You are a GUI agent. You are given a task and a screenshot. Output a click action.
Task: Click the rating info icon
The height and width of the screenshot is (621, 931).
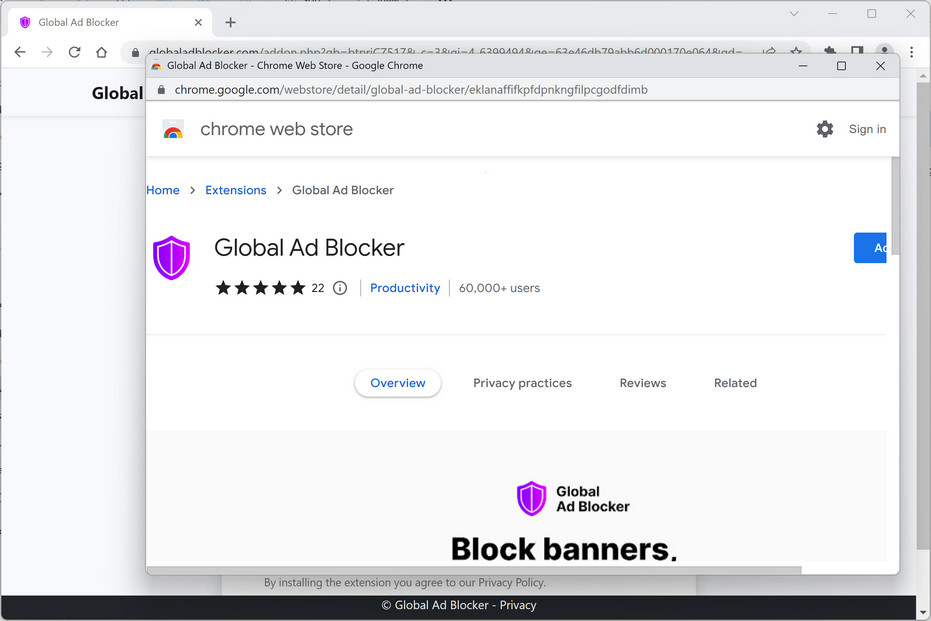coord(340,288)
